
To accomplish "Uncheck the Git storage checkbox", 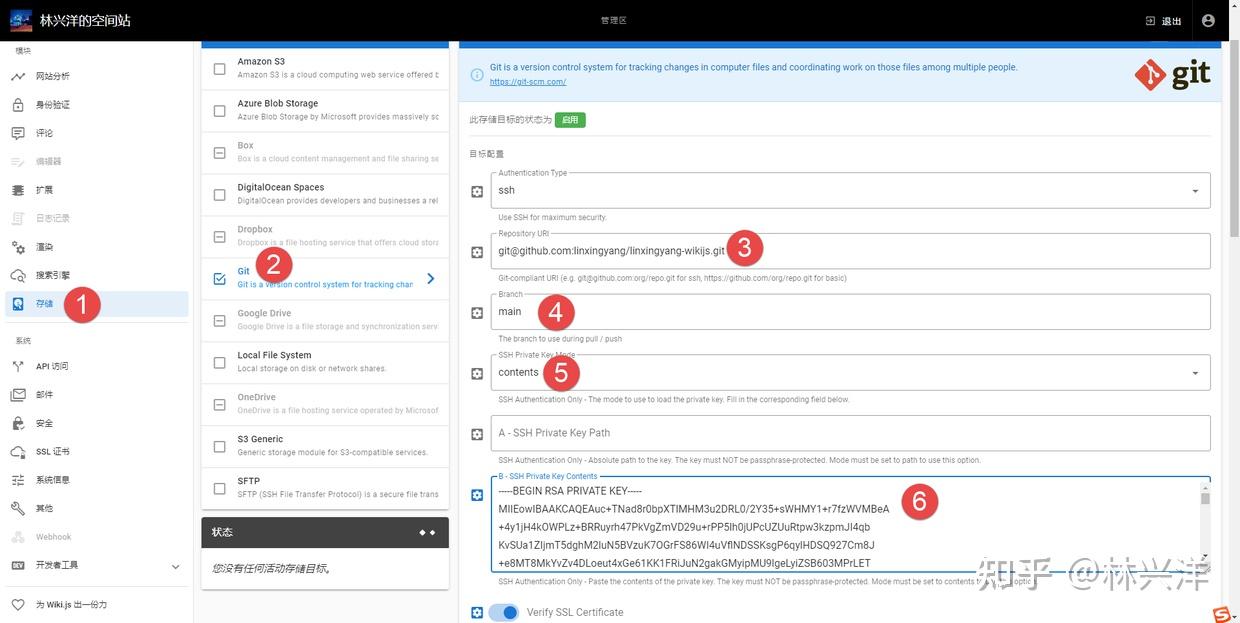I will tap(220, 279).
